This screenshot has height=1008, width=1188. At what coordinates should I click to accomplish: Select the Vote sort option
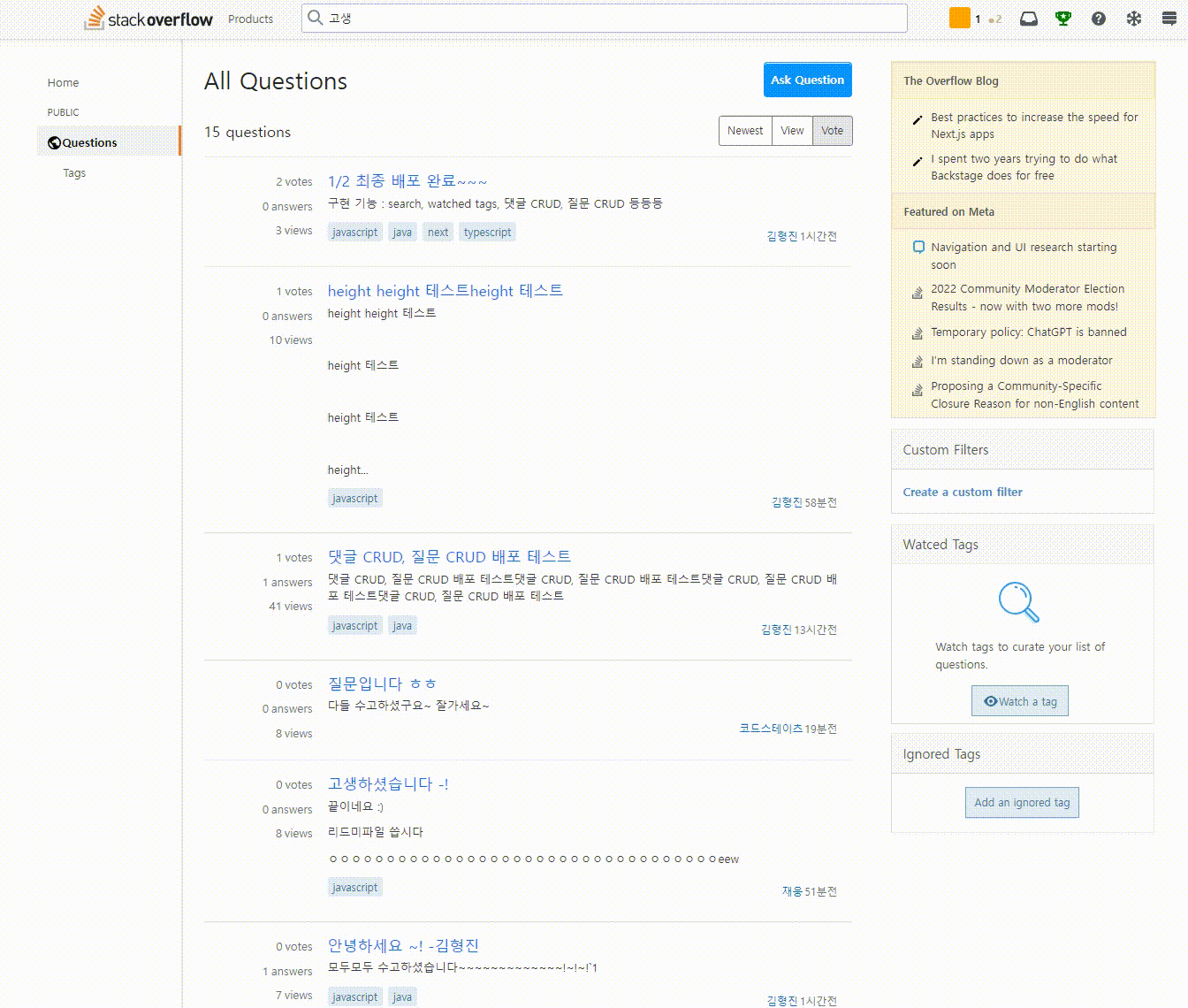point(832,131)
